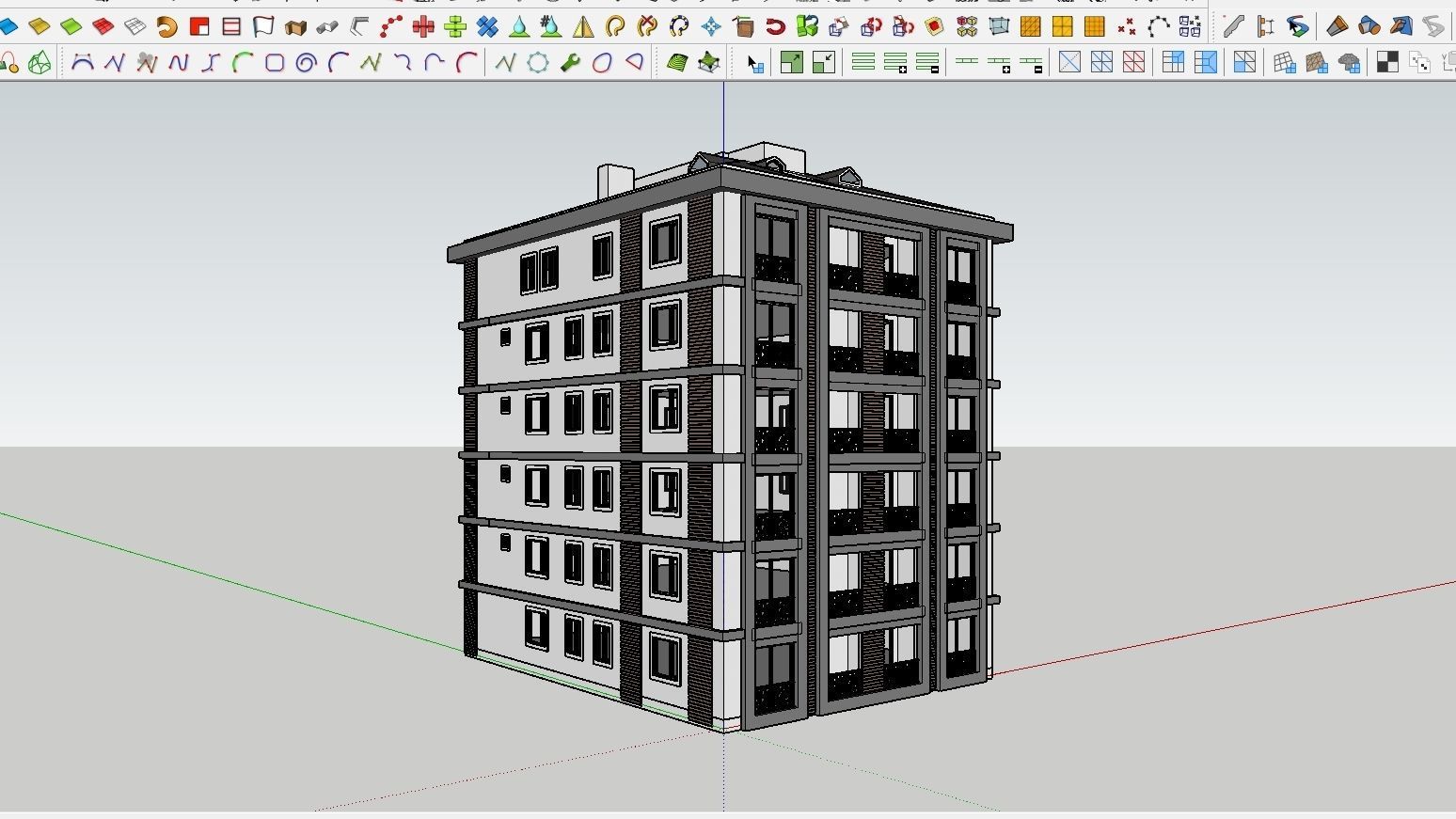Viewport: 1456px width, 819px height.
Task: Click the green wireframe dome mesh icon
Action: 40,63
